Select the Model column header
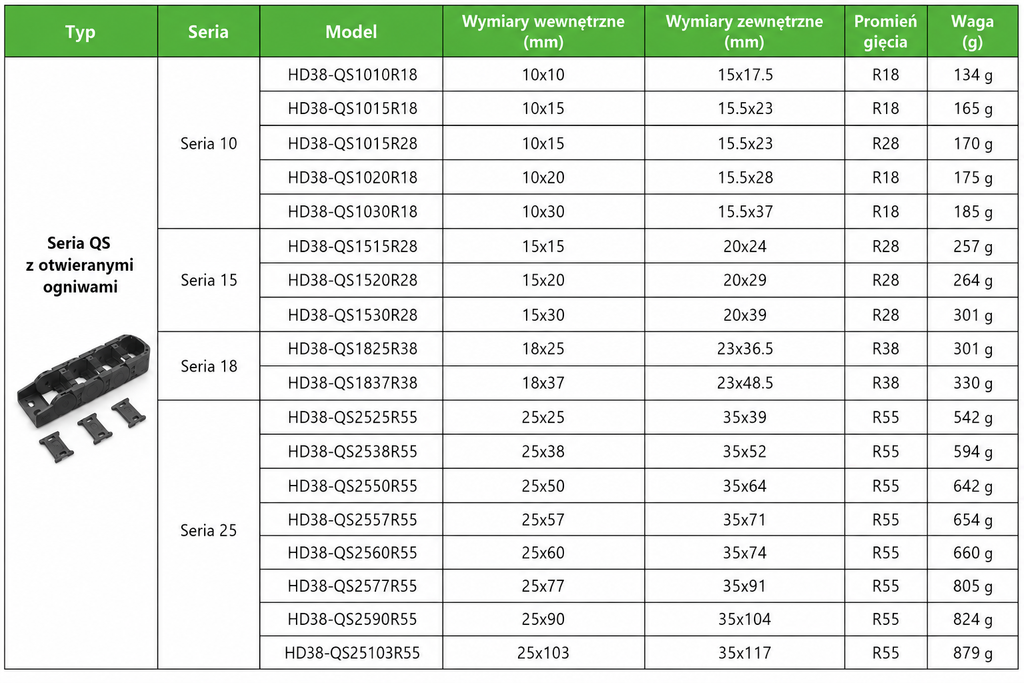 351,31
